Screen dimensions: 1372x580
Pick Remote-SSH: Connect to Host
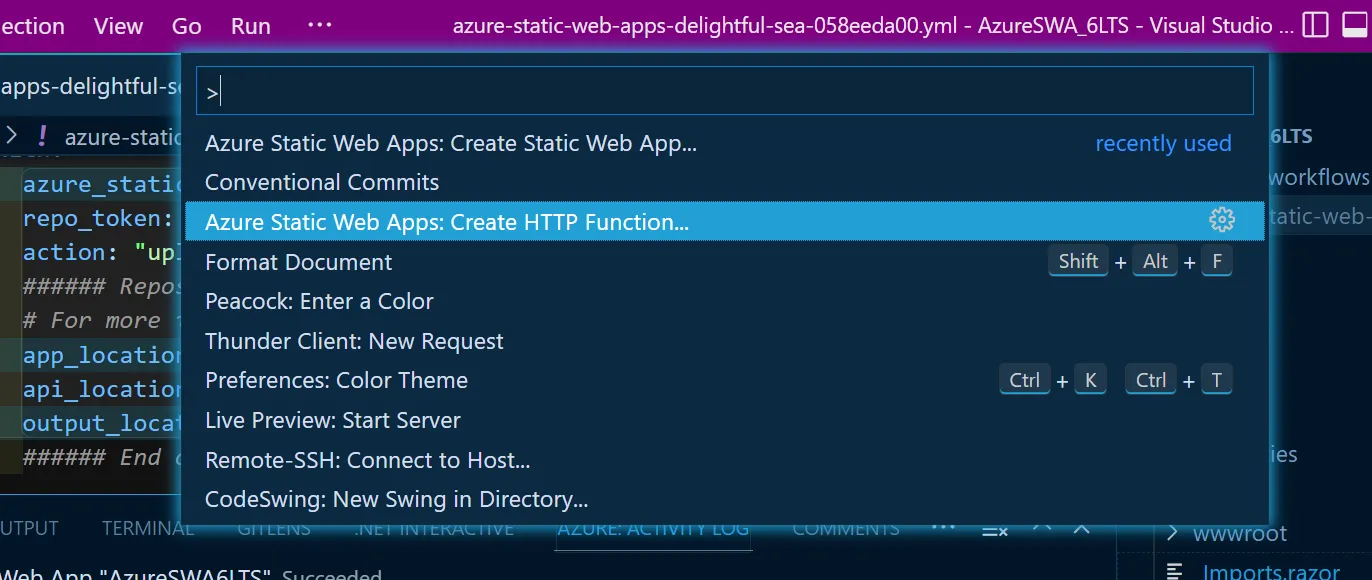367,460
